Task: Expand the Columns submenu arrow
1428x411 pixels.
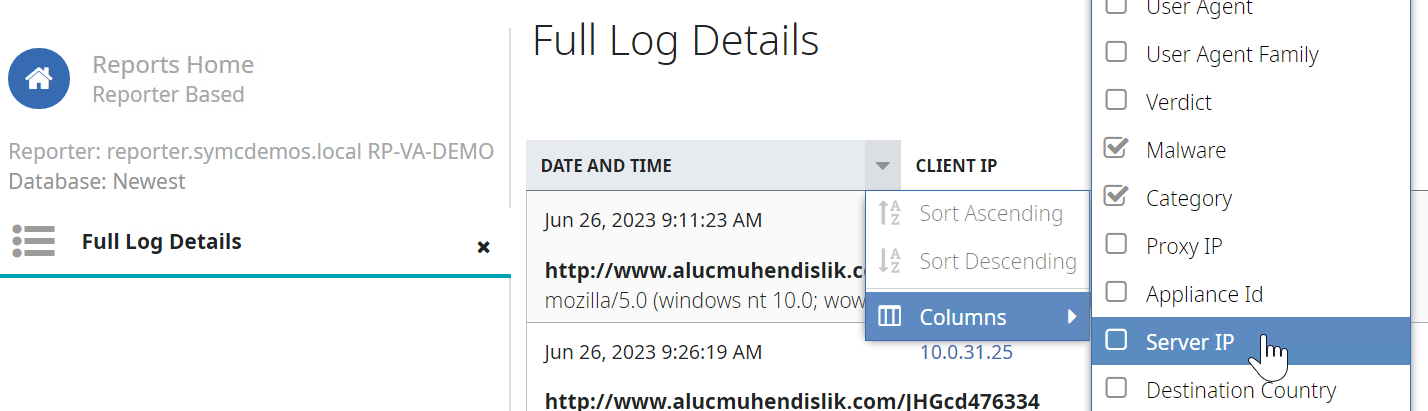Action: (x=1072, y=317)
